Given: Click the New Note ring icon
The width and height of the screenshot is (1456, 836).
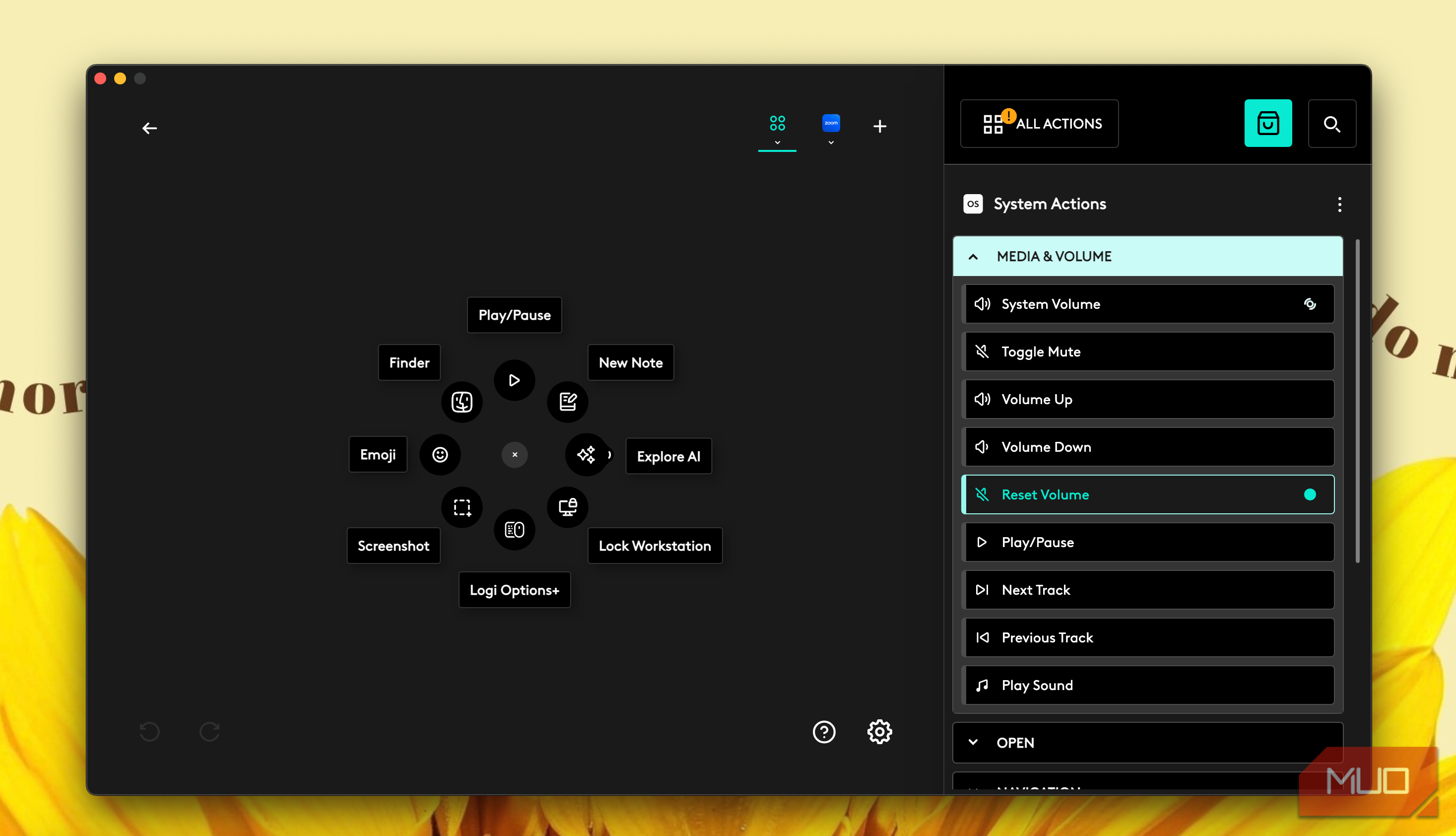Looking at the screenshot, I should tap(567, 402).
